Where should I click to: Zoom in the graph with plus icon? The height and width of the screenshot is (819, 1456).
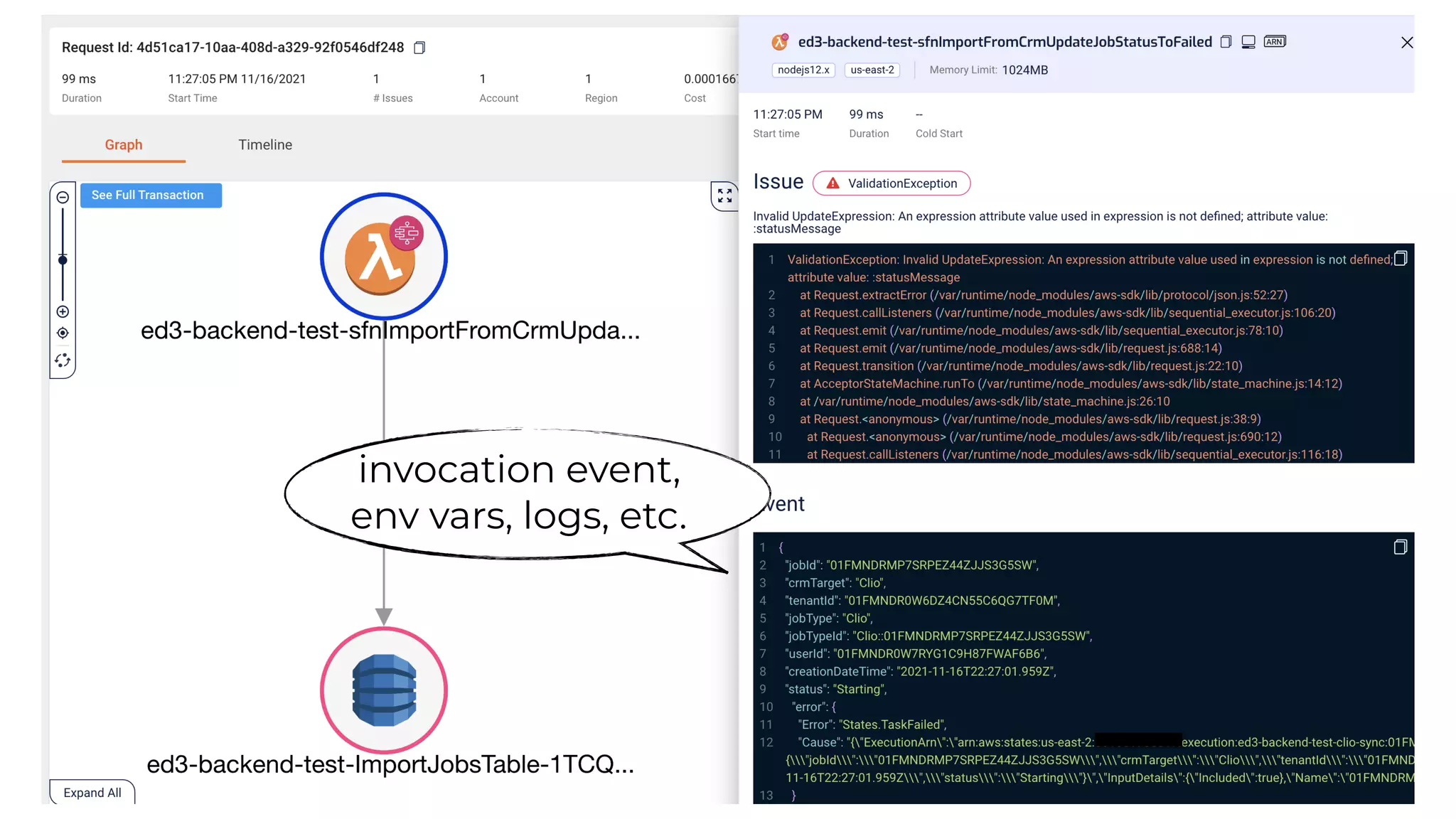[63, 311]
